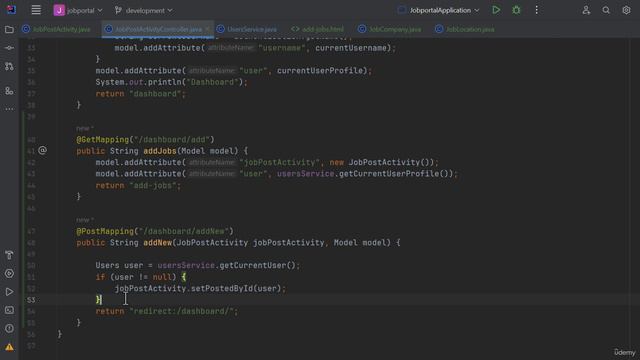Screen dimensions: 640x360
Task: Click the "jobPostActivity" attribute string
Action: coord(280,162)
